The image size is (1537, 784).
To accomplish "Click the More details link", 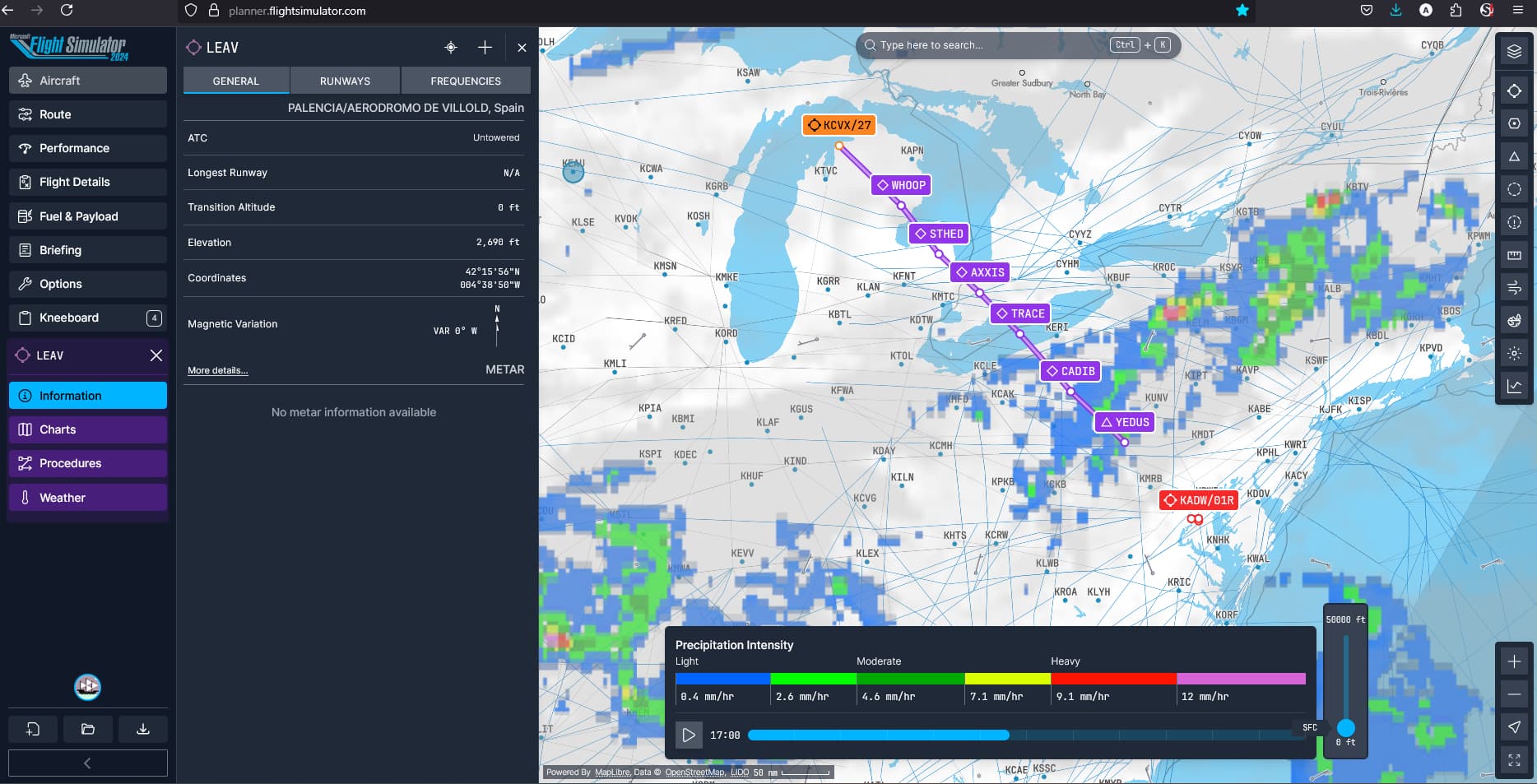I will (x=217, y=370).
